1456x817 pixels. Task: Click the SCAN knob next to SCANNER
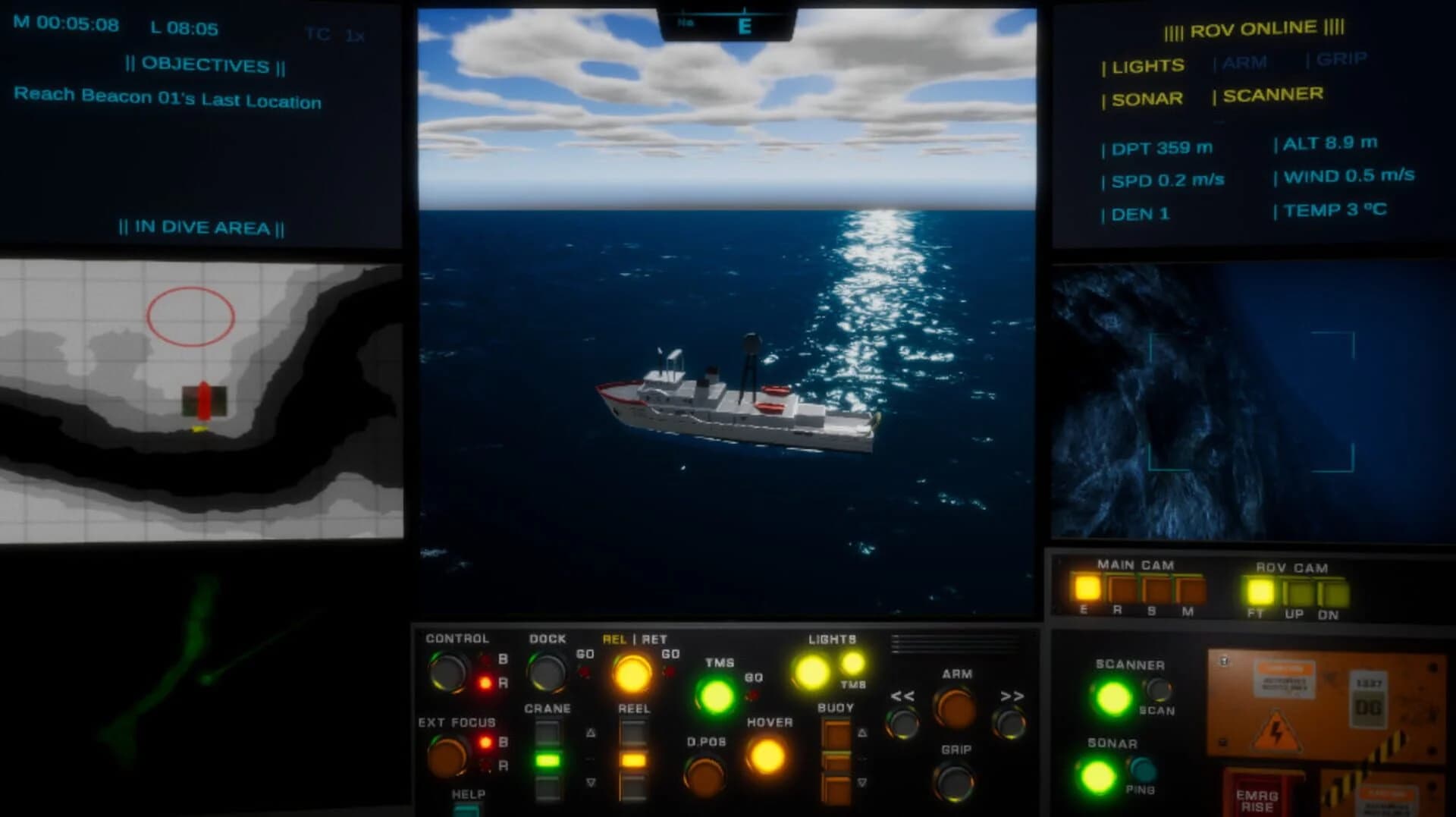tap(1158, 690)
